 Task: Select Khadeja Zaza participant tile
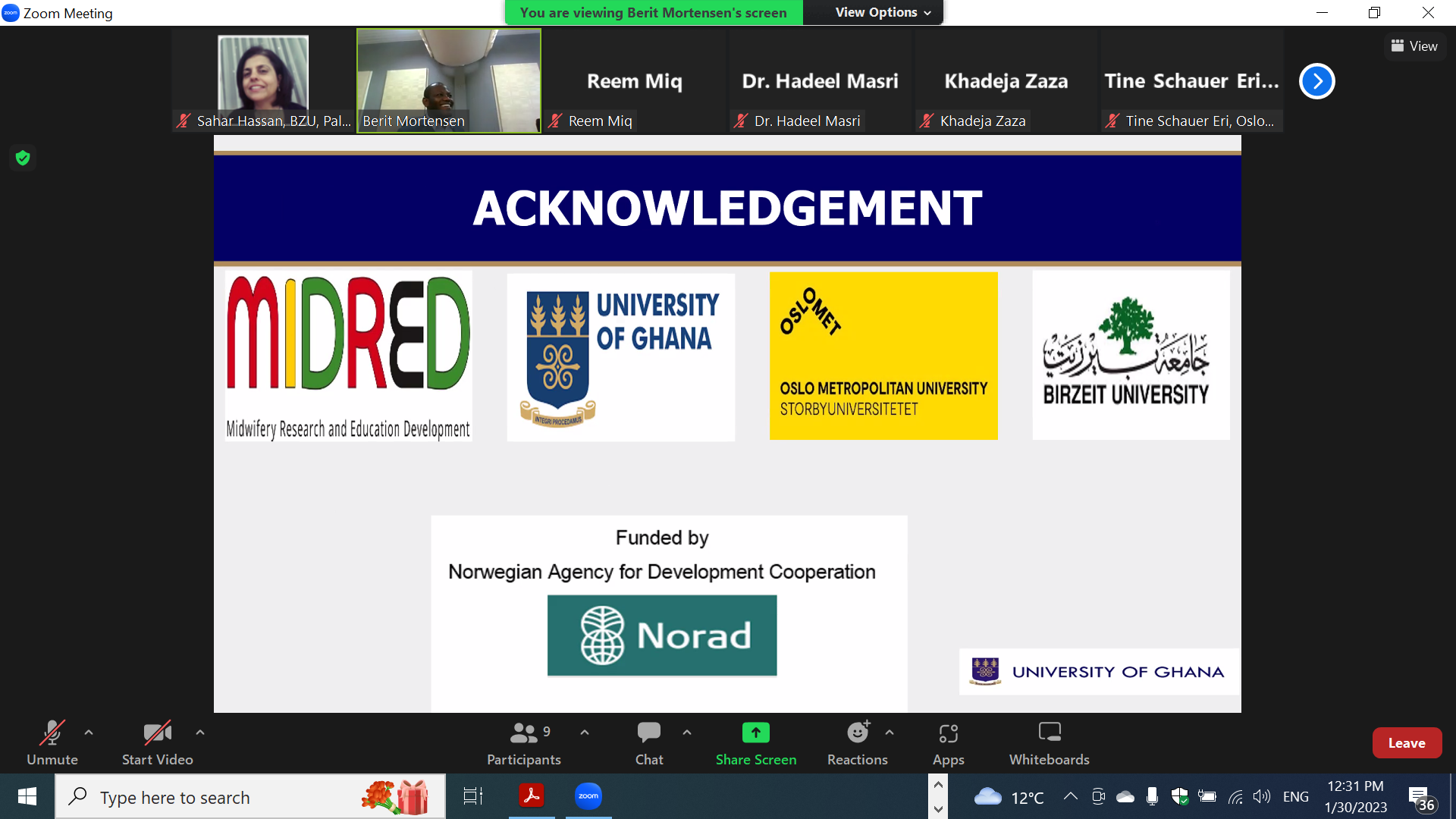pyautogui.click(x=1006, y=80)
